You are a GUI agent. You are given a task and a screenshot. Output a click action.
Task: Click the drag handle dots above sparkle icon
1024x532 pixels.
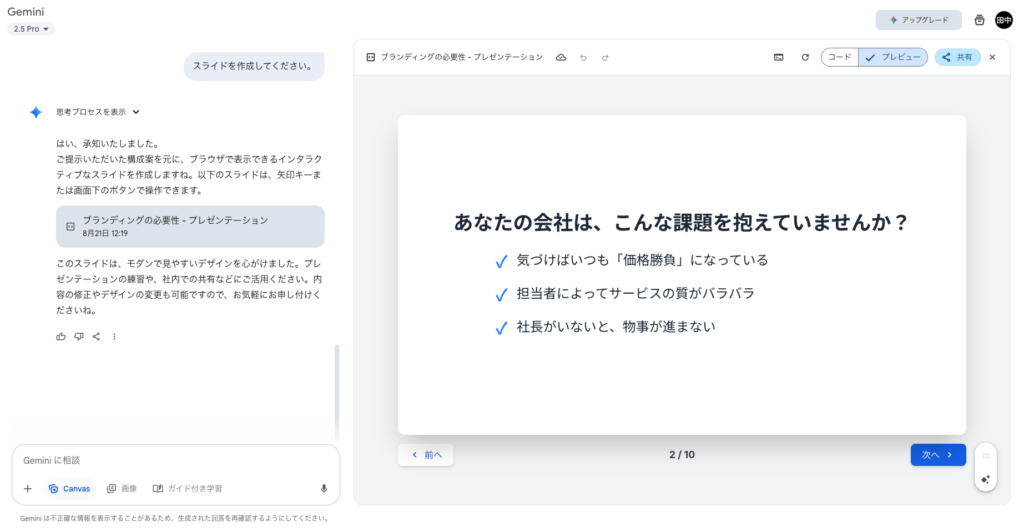(985, 456)
